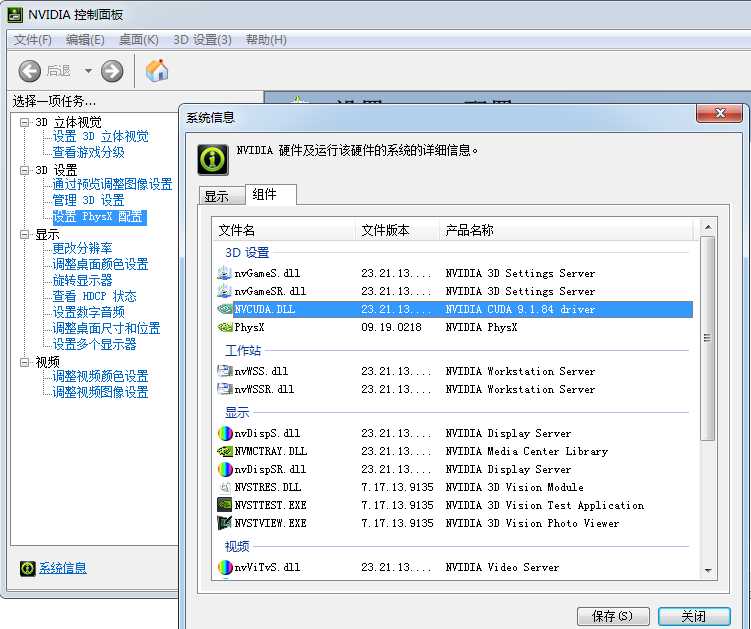Click the component list scrollbar thumb

(708, 338)
